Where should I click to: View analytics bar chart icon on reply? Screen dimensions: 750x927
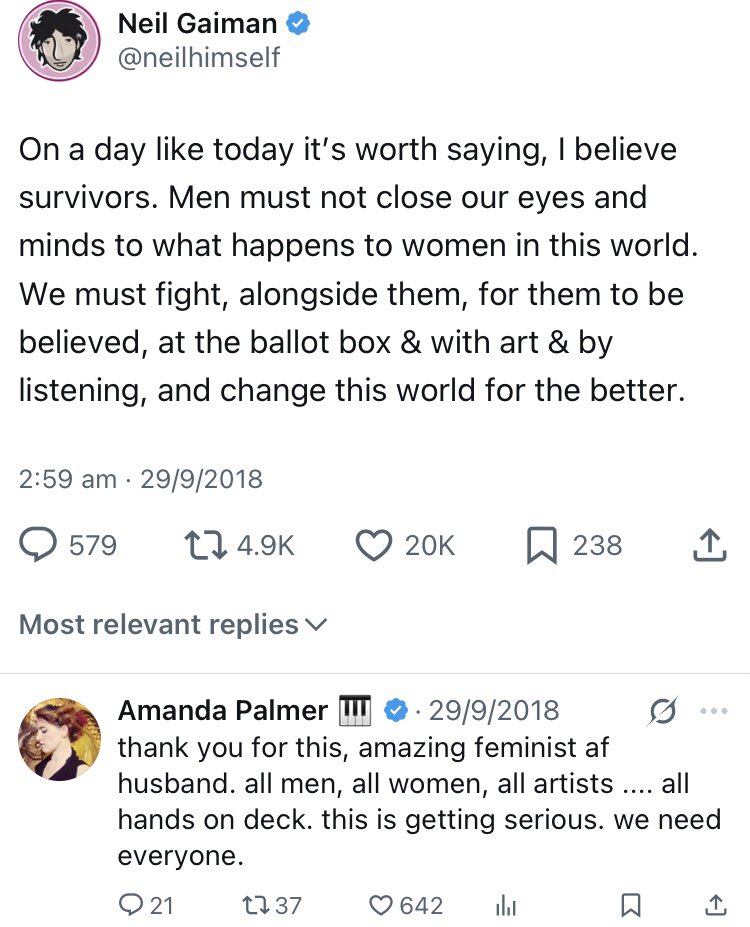(x=506, y=905)
